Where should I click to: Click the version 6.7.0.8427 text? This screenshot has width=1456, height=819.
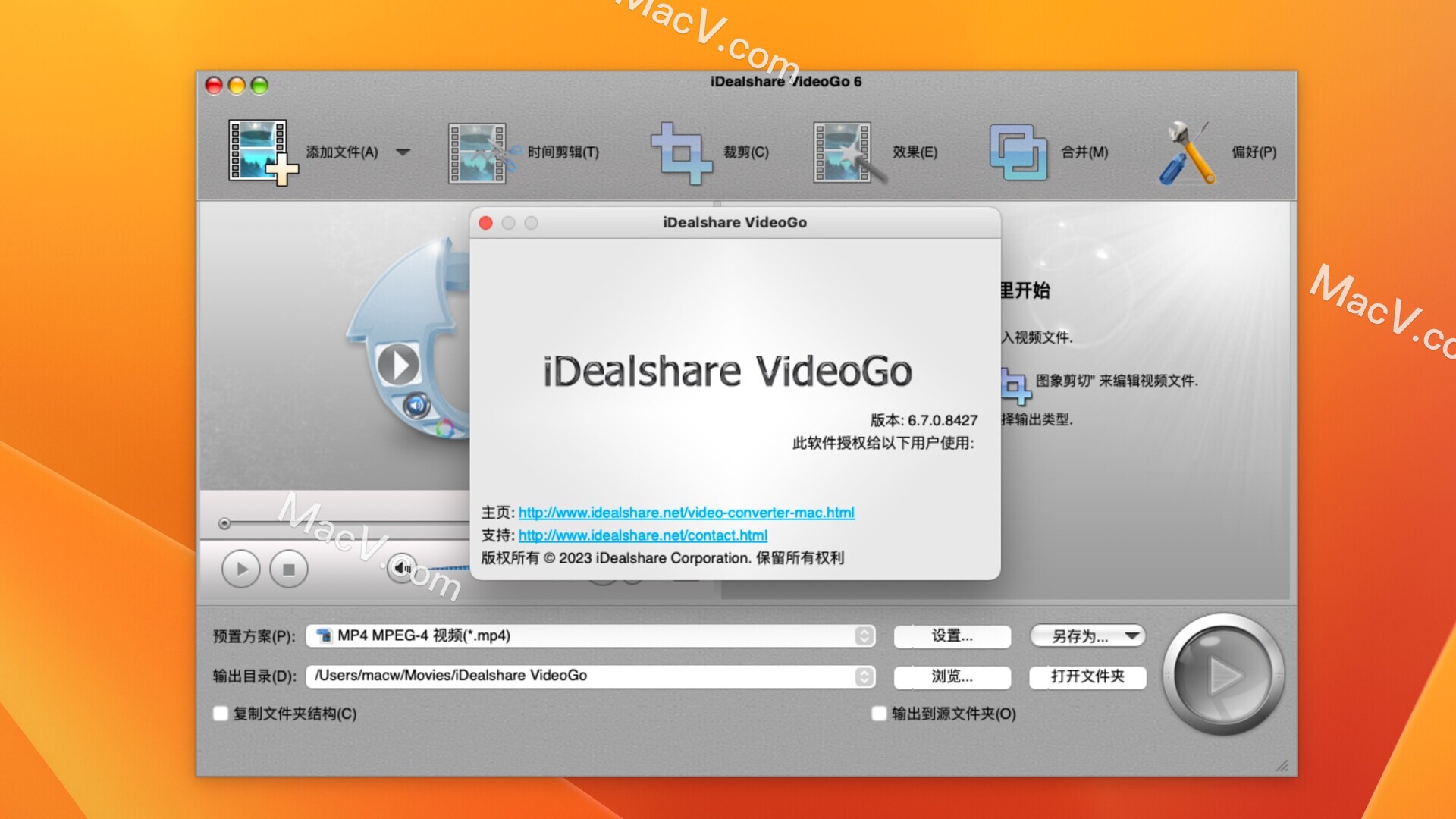coord(924,420)
